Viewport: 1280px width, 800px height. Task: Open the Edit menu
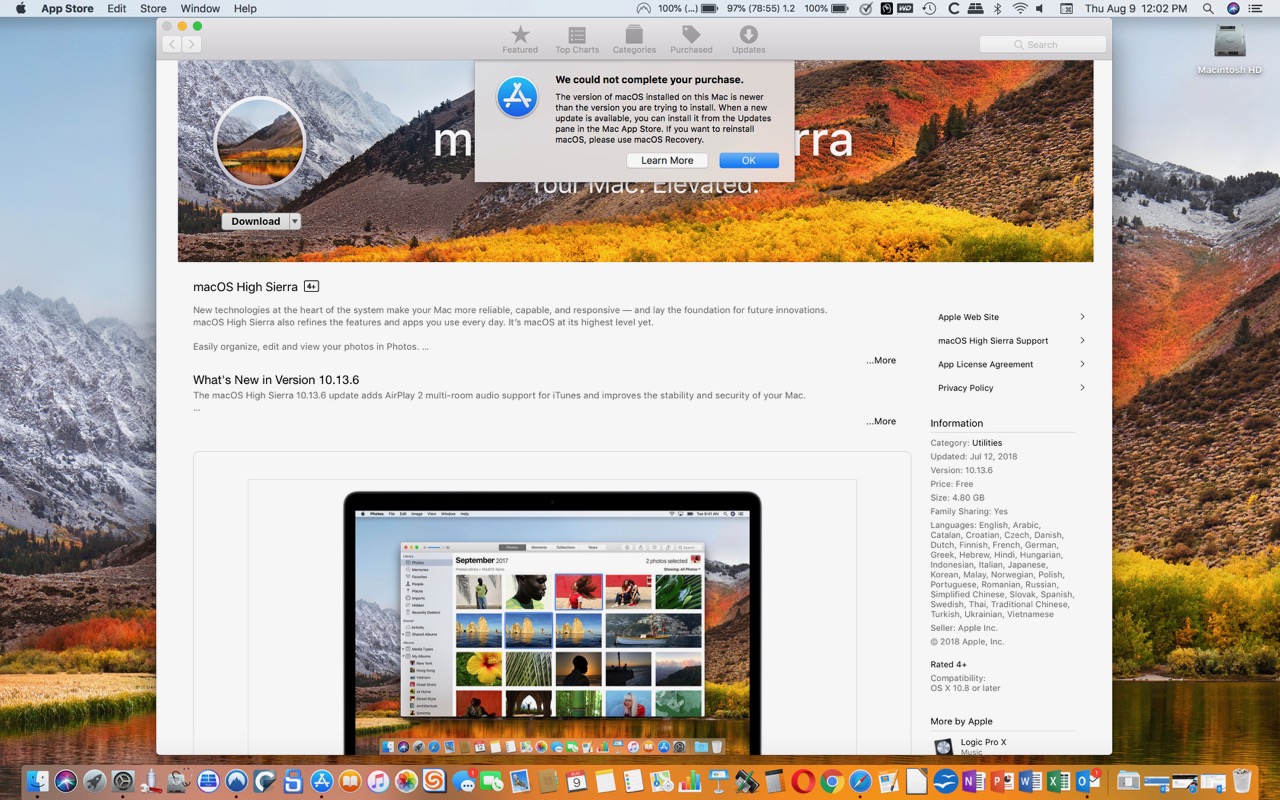pyautogui.click(x=117, y=8)
